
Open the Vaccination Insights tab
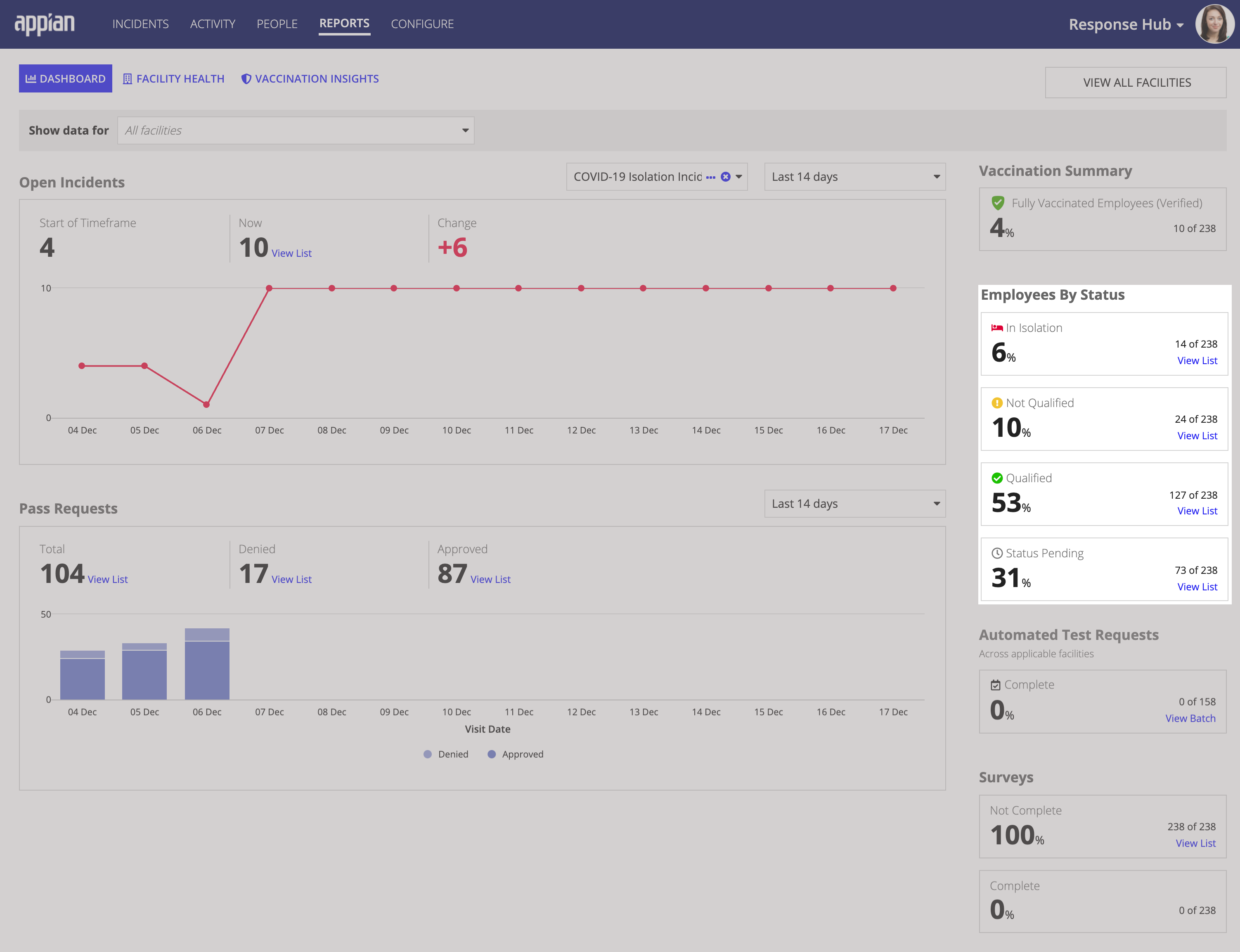310,79
